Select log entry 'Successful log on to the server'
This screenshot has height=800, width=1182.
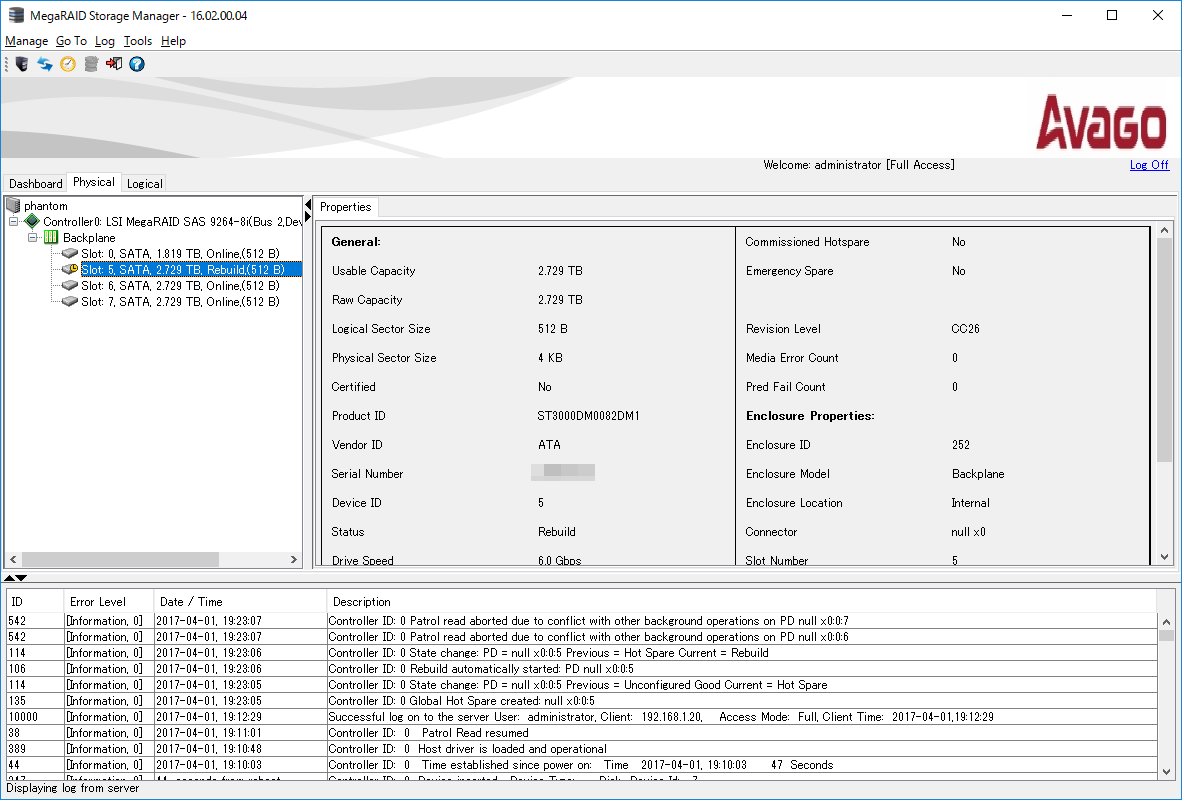(x=582, y=717)
